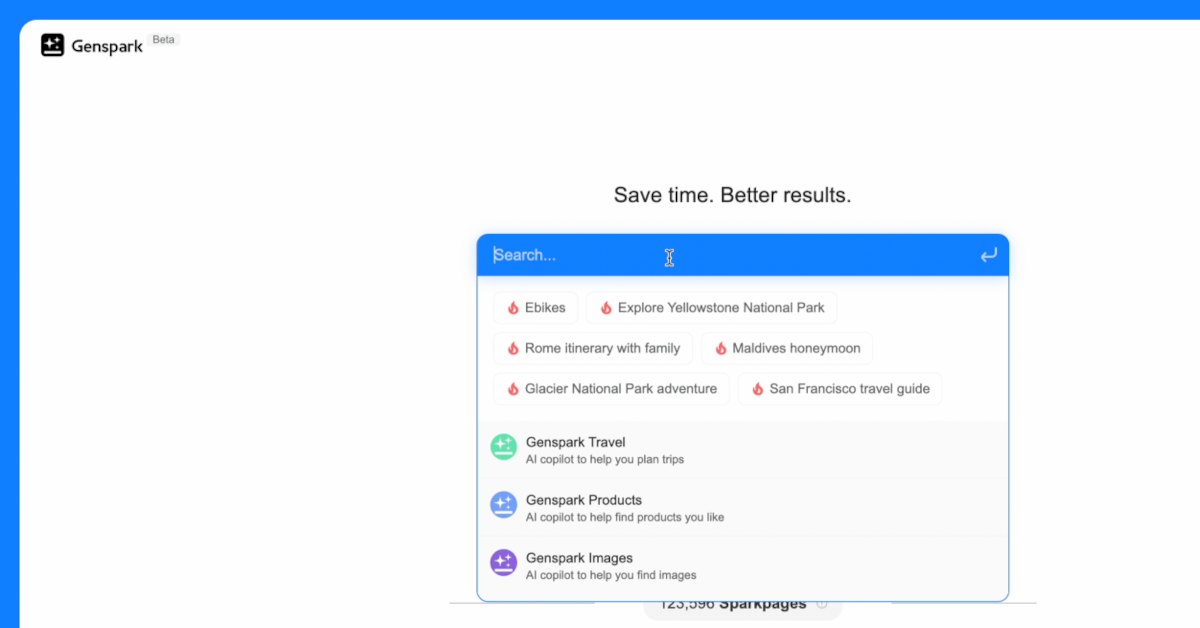Click 'AI copilot to help you find images'
Viewport: 1200px width, 628px height.
pyautogui.click(x=611, y=575)
